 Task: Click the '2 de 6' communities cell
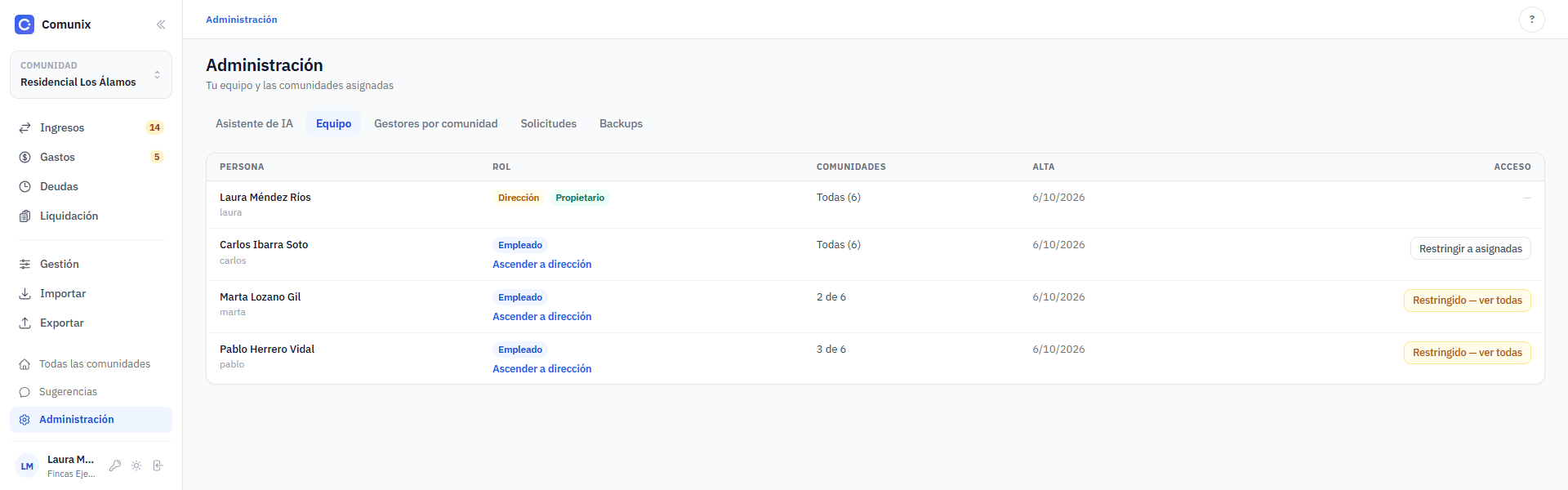[831, 297]
